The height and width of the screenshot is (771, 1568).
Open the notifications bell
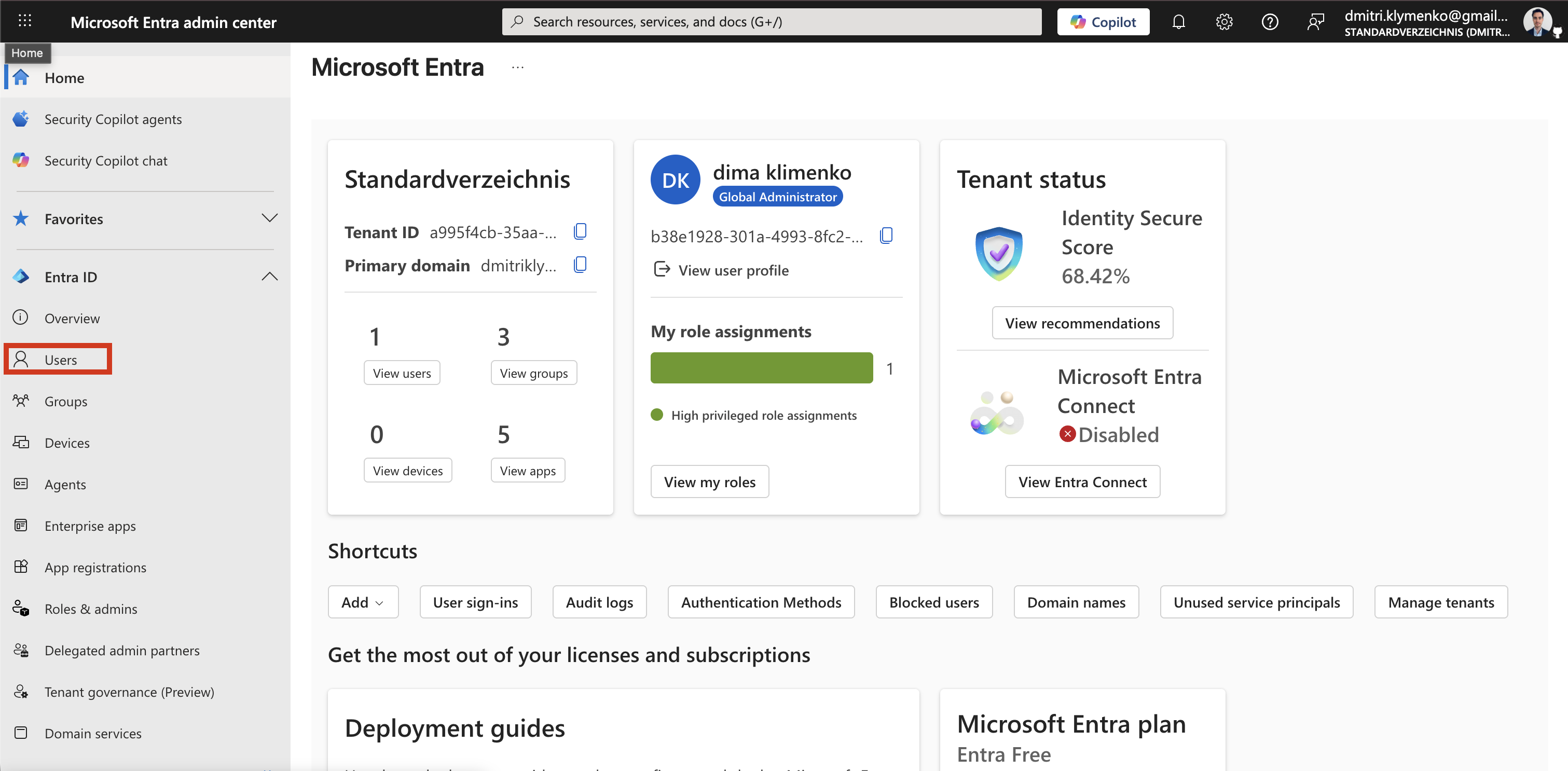1178,22
